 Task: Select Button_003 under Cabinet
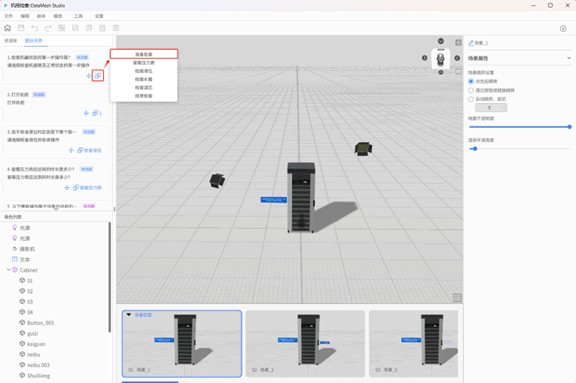point(40,323)
